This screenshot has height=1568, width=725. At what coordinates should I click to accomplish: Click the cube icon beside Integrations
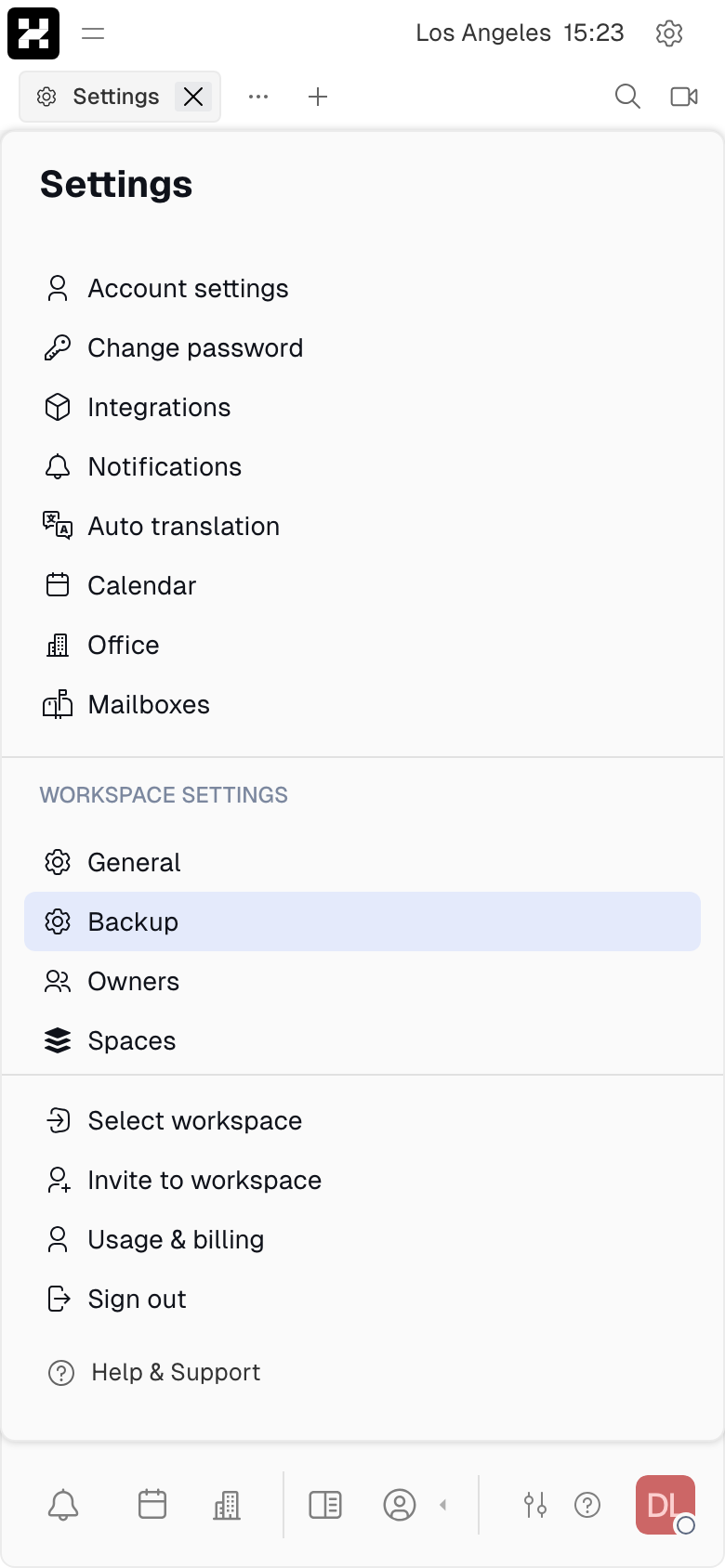point(58,407)
